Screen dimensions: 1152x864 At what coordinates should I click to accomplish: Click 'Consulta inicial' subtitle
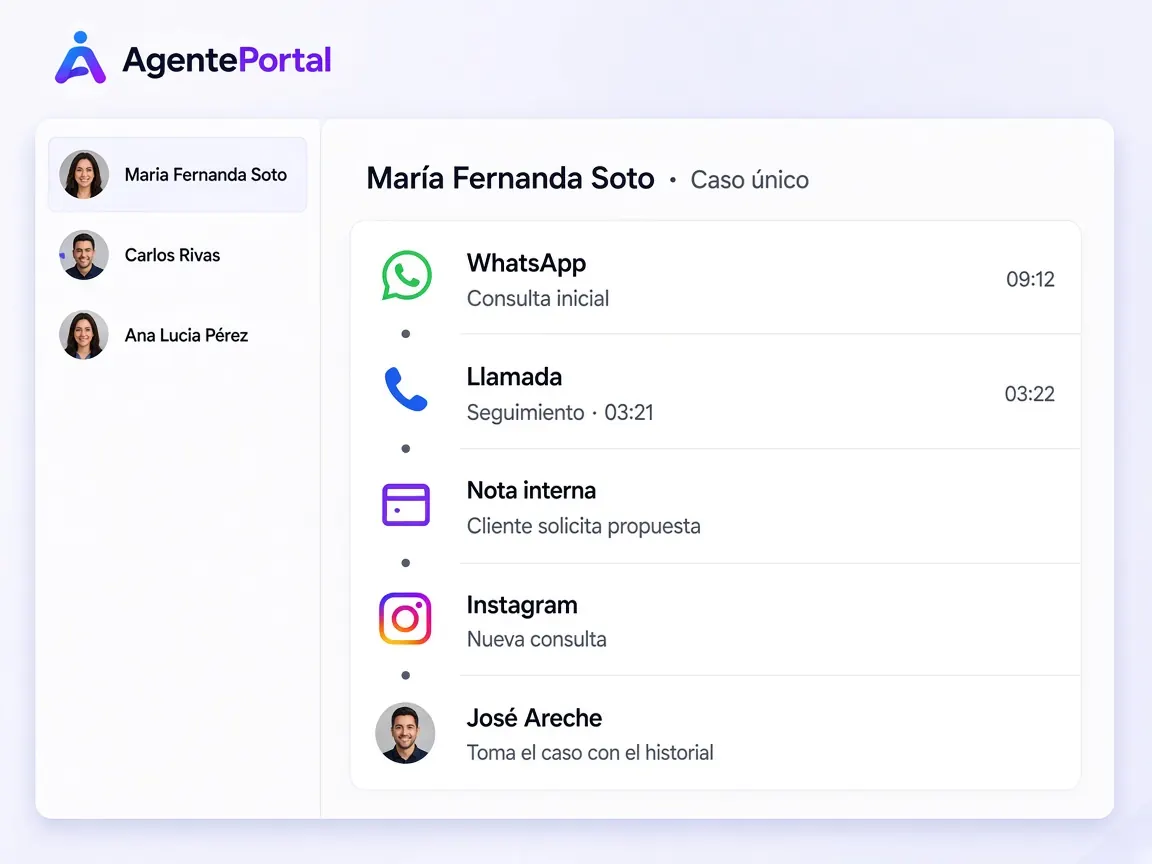click(538, 298)
